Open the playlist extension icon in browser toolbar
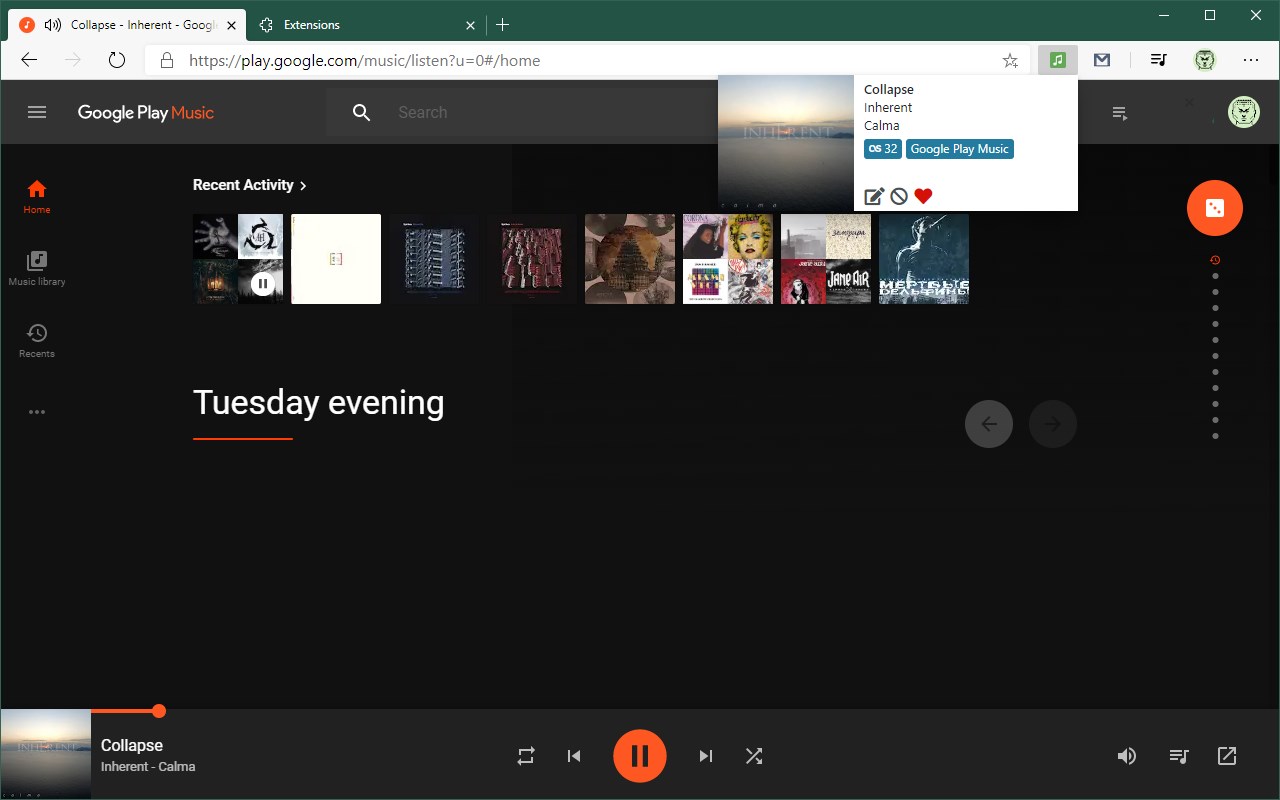1280x800 pixels. [1158, 60]
